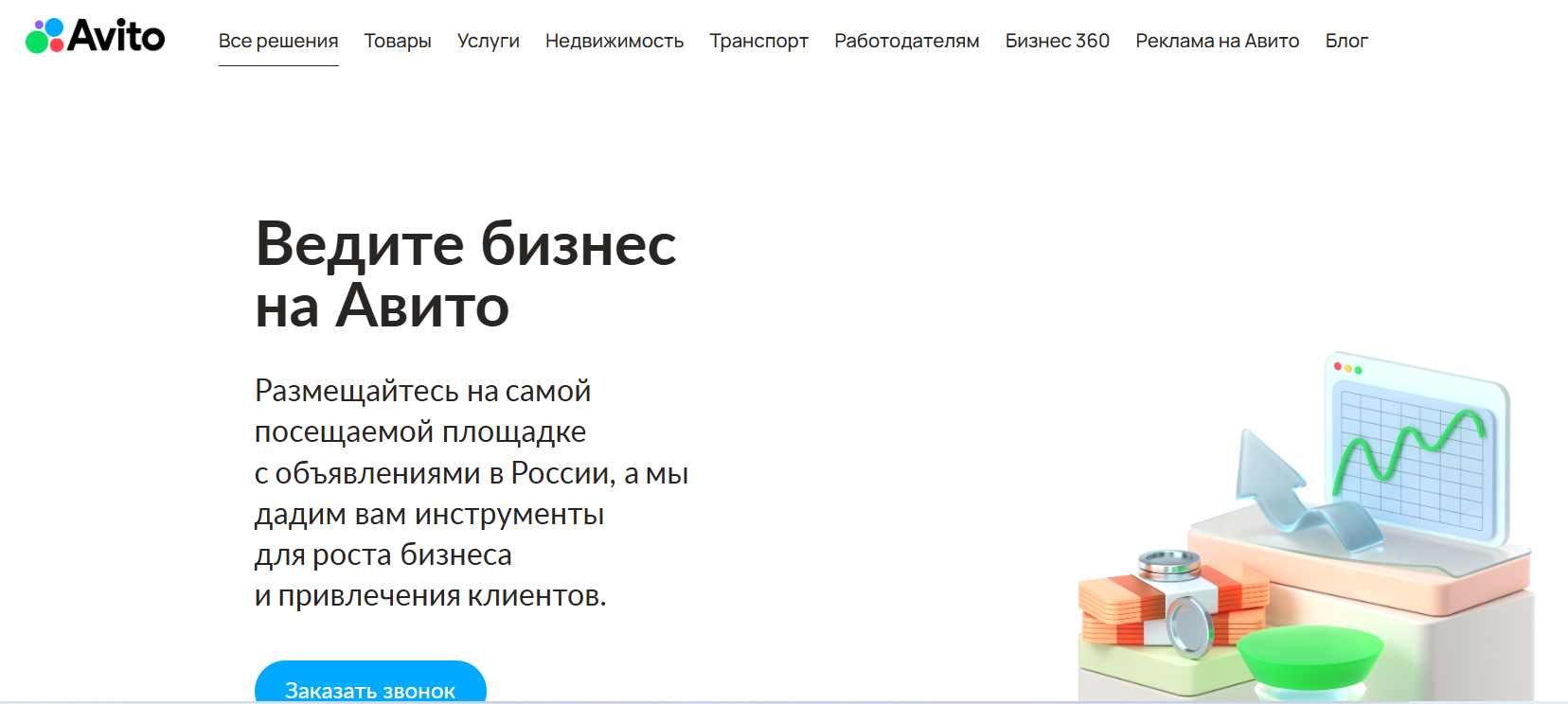Image resolution: width=1568 pixels, height=704 pixels.
Task: Click the paragraph starting with Размещайтесь
Action: [x=472, y=493]
